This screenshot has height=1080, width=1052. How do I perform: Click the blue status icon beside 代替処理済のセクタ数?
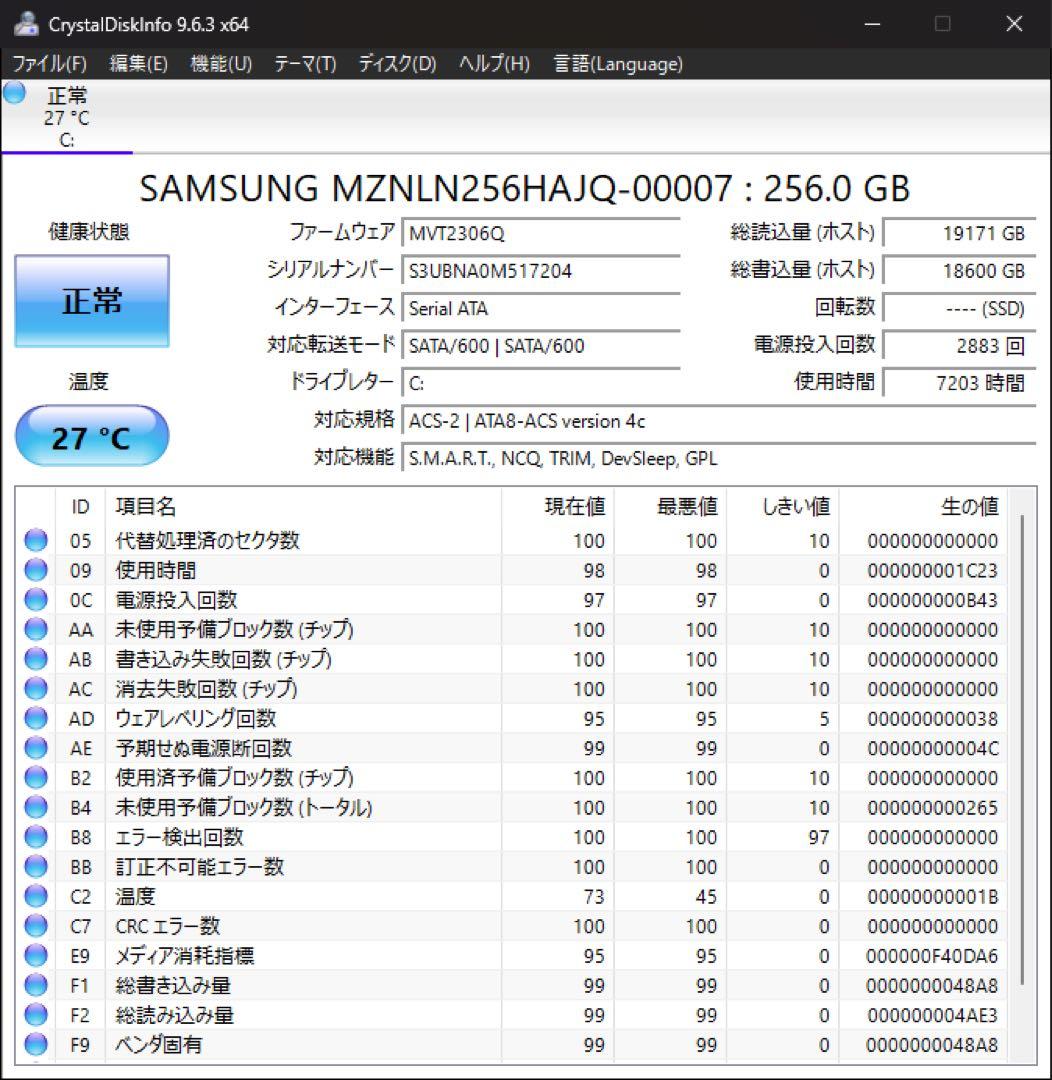[x=35, y=541]
